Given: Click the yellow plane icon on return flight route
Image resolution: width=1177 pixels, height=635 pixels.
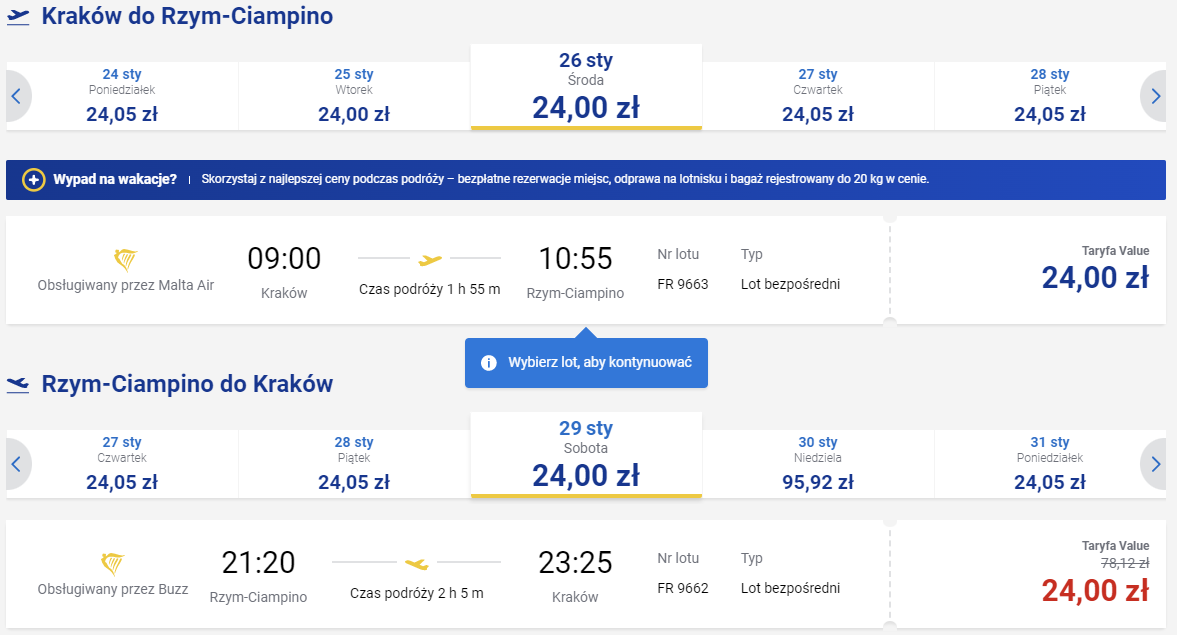Looking at the screenshot, I should (417, 563).
